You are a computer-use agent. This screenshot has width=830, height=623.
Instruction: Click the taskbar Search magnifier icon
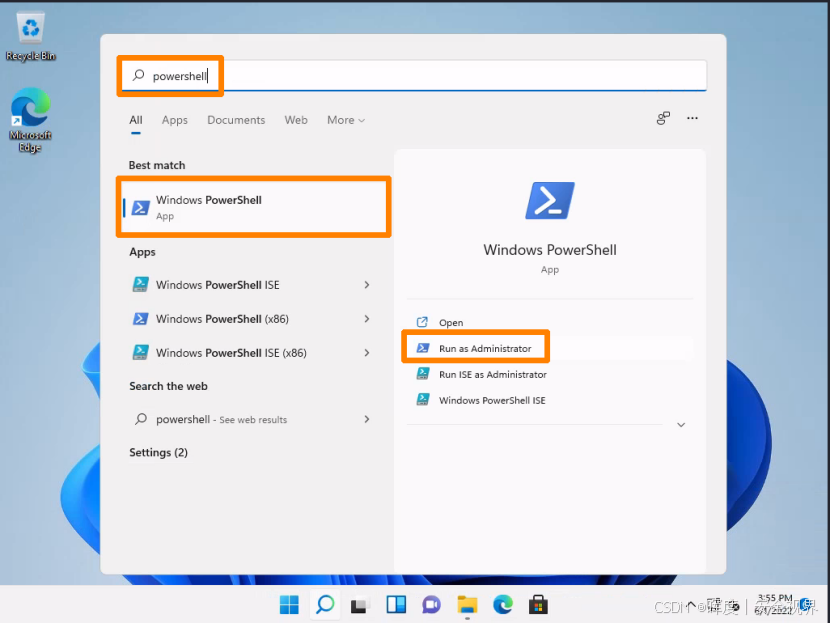[325, 604]
